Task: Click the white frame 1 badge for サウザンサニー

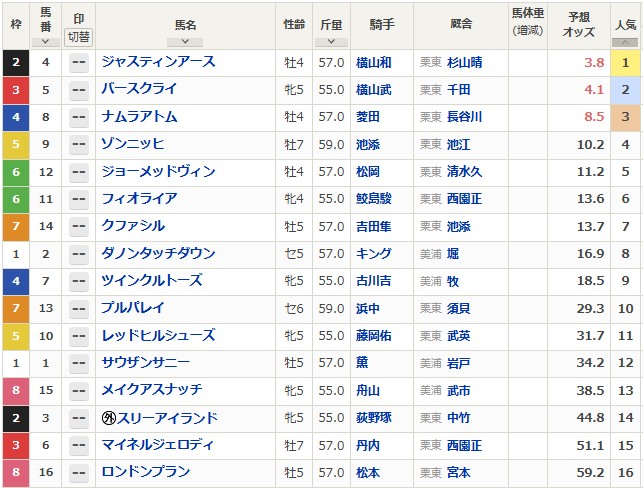Action: click(15, 363)
